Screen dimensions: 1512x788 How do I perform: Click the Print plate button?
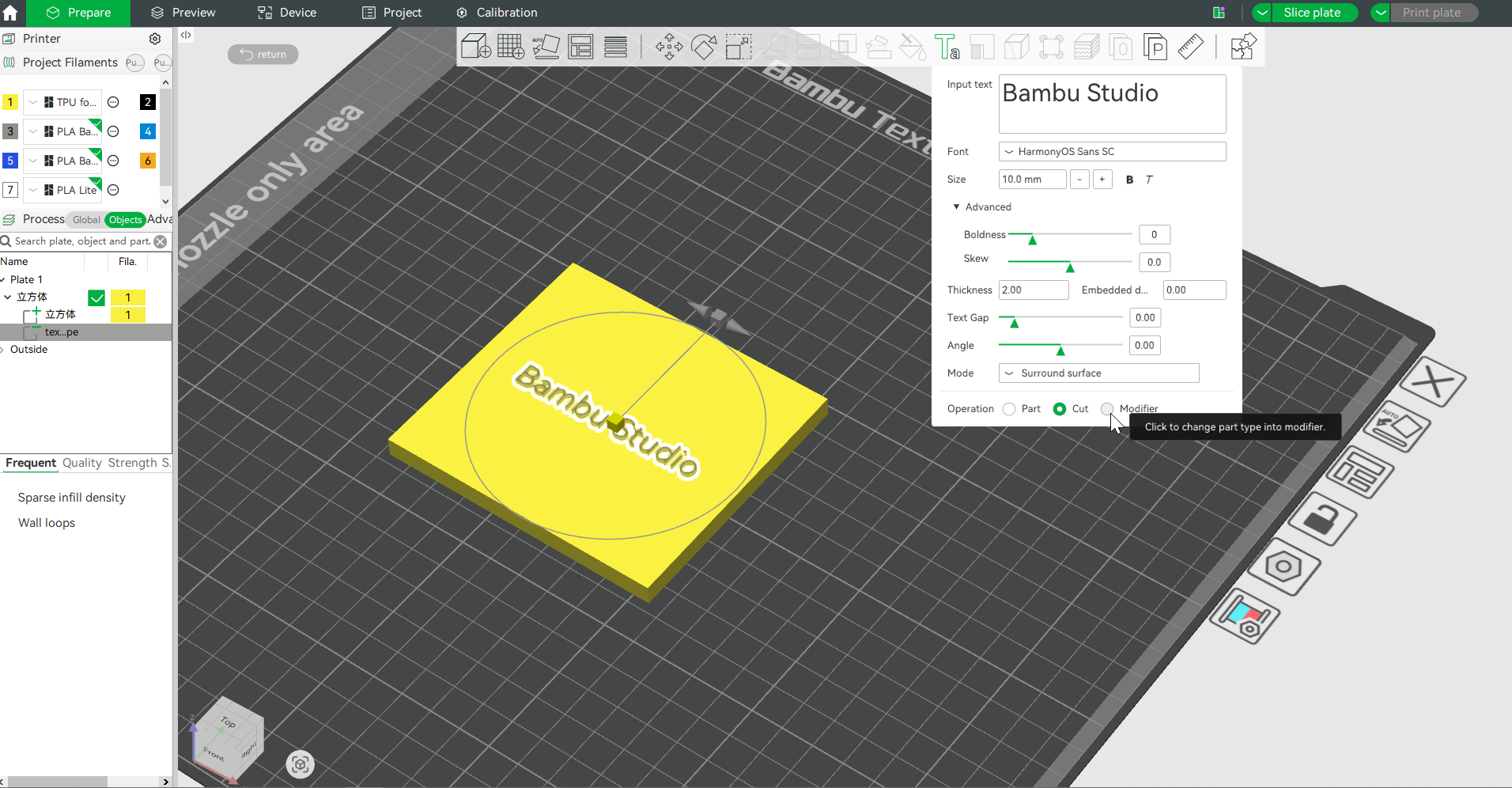pos(1434,13)
